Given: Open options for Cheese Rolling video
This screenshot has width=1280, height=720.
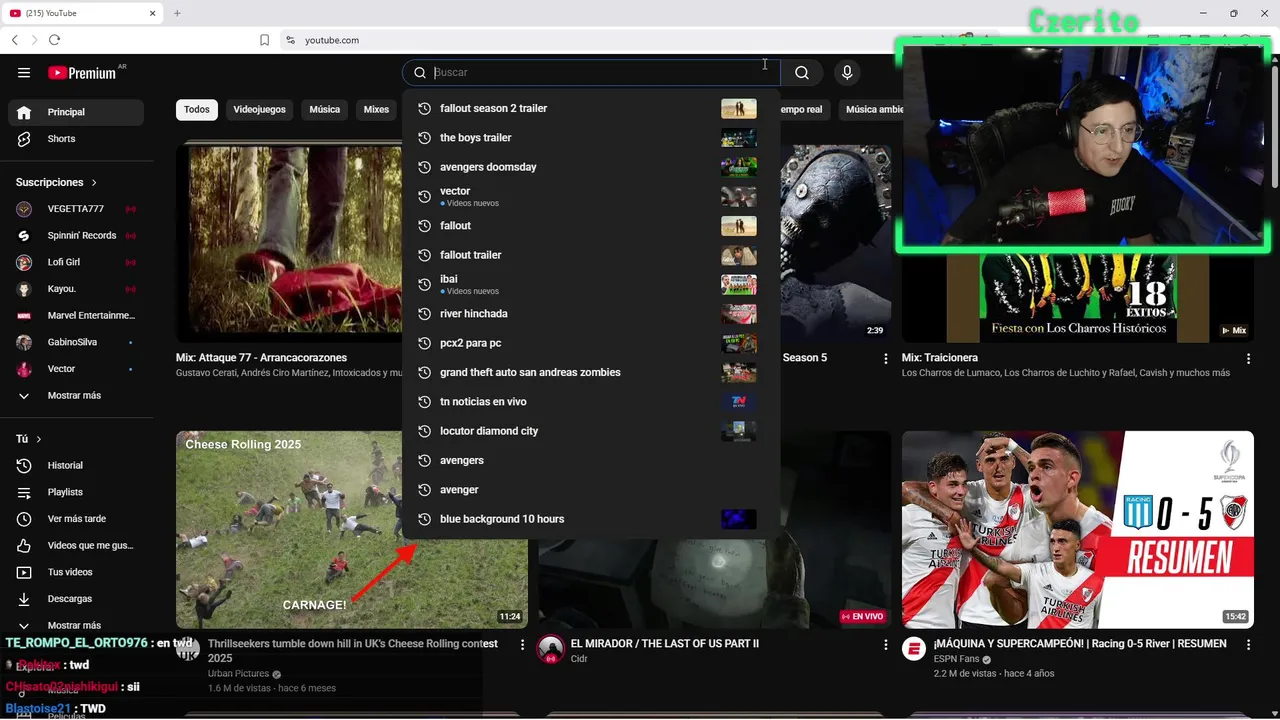Looking at the screenshot, I should click(522, 645).
